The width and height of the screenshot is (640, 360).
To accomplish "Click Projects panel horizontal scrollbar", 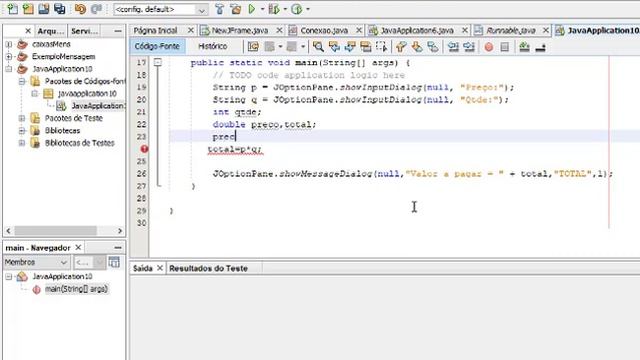I will [x=64, y=231].
